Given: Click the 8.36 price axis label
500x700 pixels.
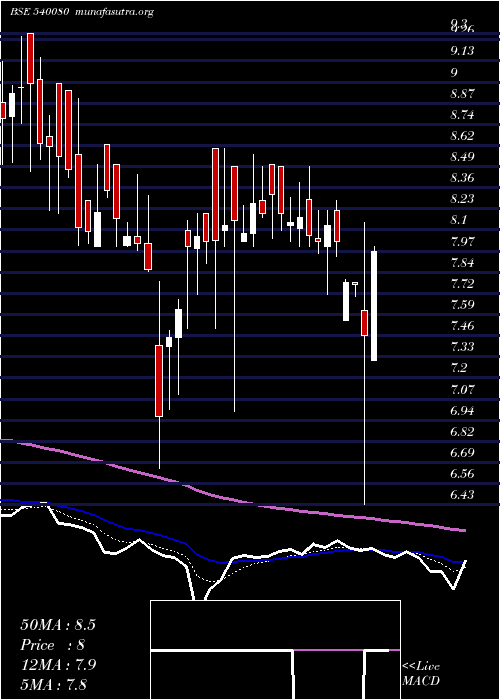Looking at the screenshot, I should pyautogui.click(x=462, y=178).
